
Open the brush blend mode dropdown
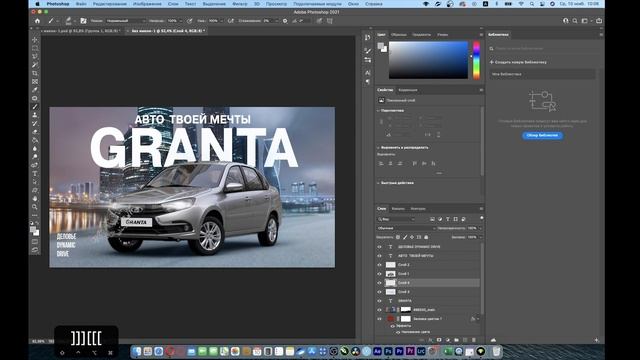pos(126,21)
